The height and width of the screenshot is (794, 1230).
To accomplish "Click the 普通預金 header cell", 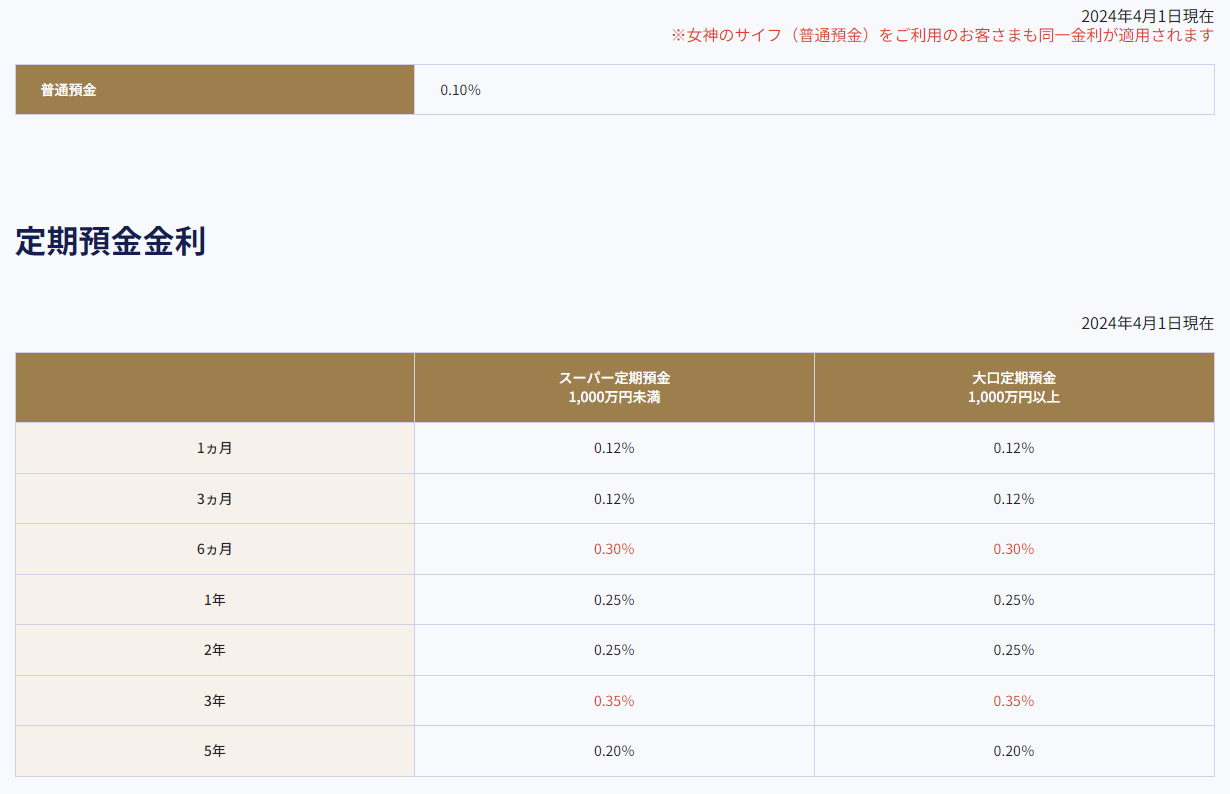I will point(215,90).
